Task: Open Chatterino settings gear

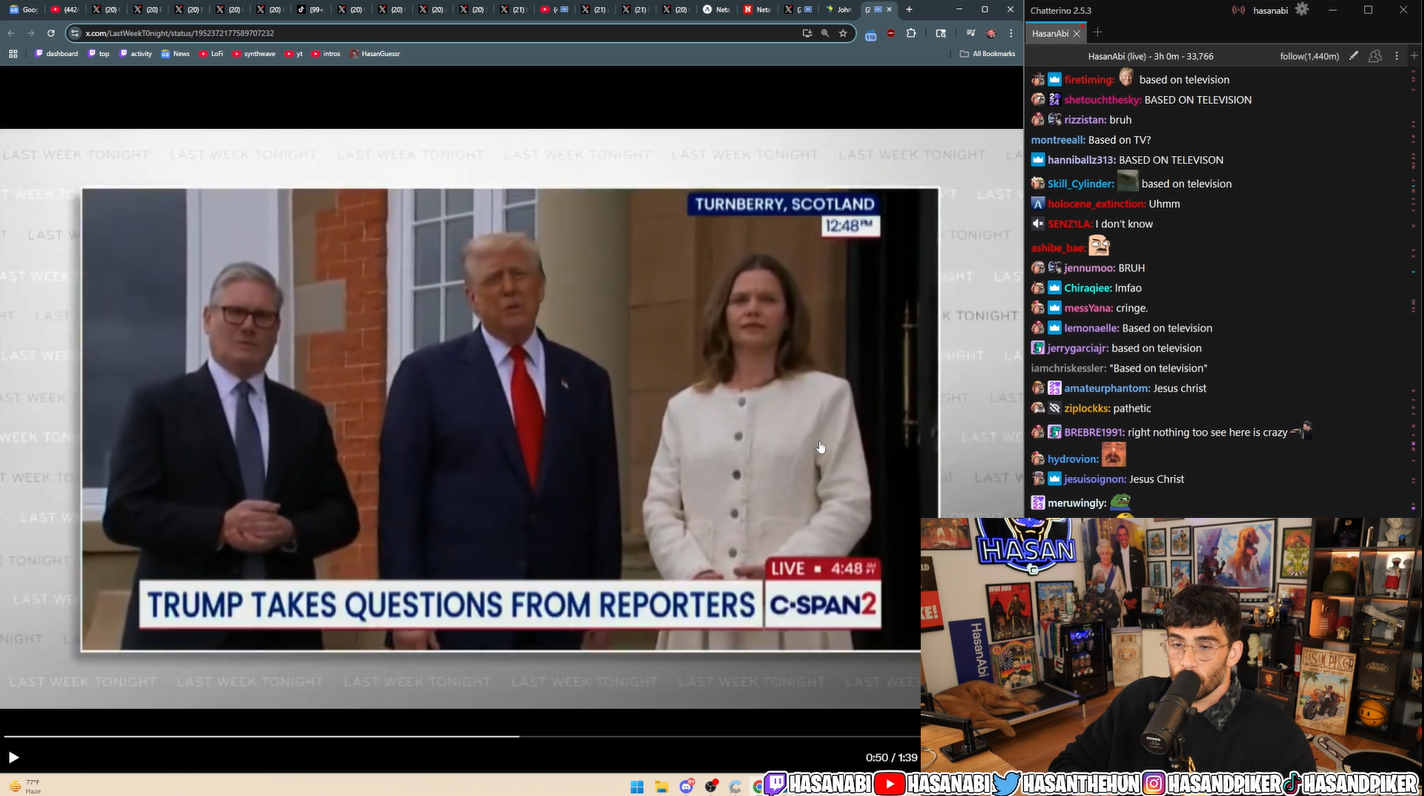Action: tap(1301, 9)
